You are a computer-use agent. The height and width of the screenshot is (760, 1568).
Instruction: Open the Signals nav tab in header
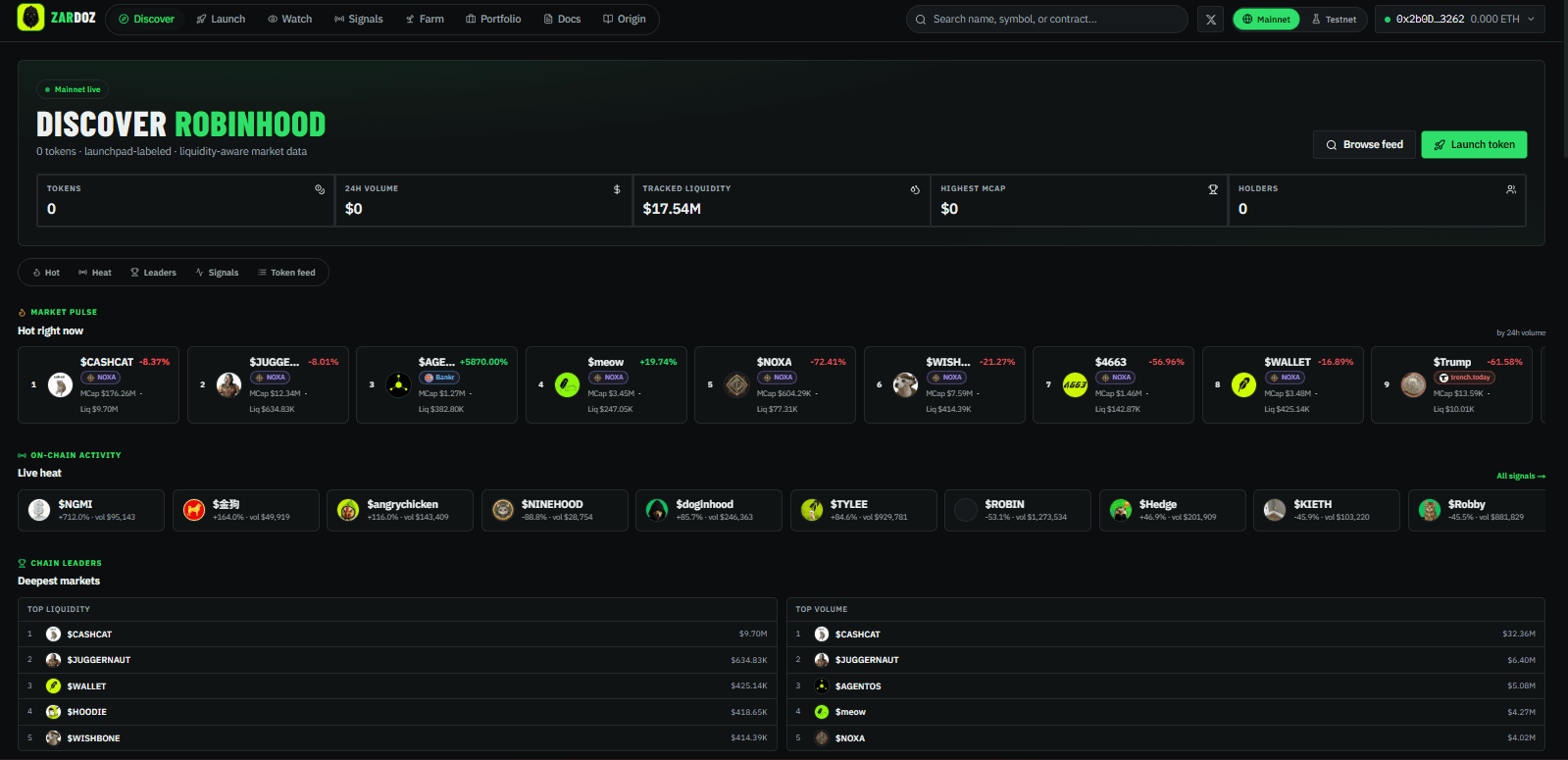coord(358,19)
